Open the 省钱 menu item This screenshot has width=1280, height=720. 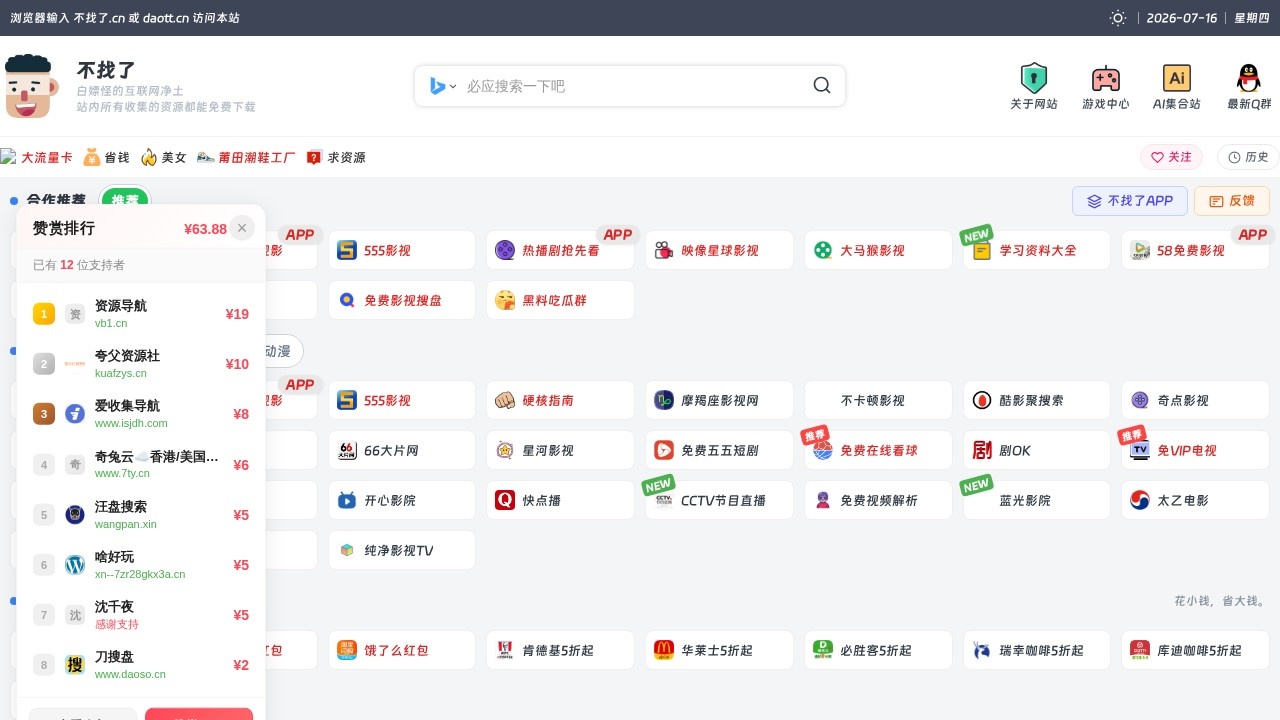107,157
